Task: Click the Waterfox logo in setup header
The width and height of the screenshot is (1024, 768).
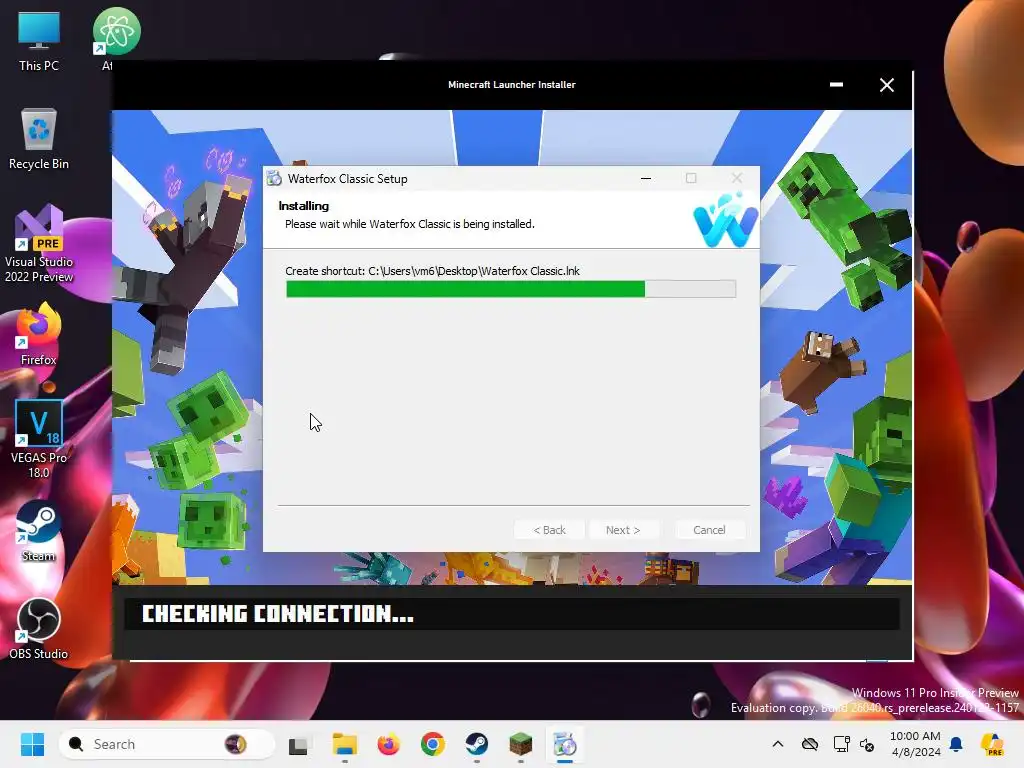Action: pyautogui.click(x=726, y=220)
